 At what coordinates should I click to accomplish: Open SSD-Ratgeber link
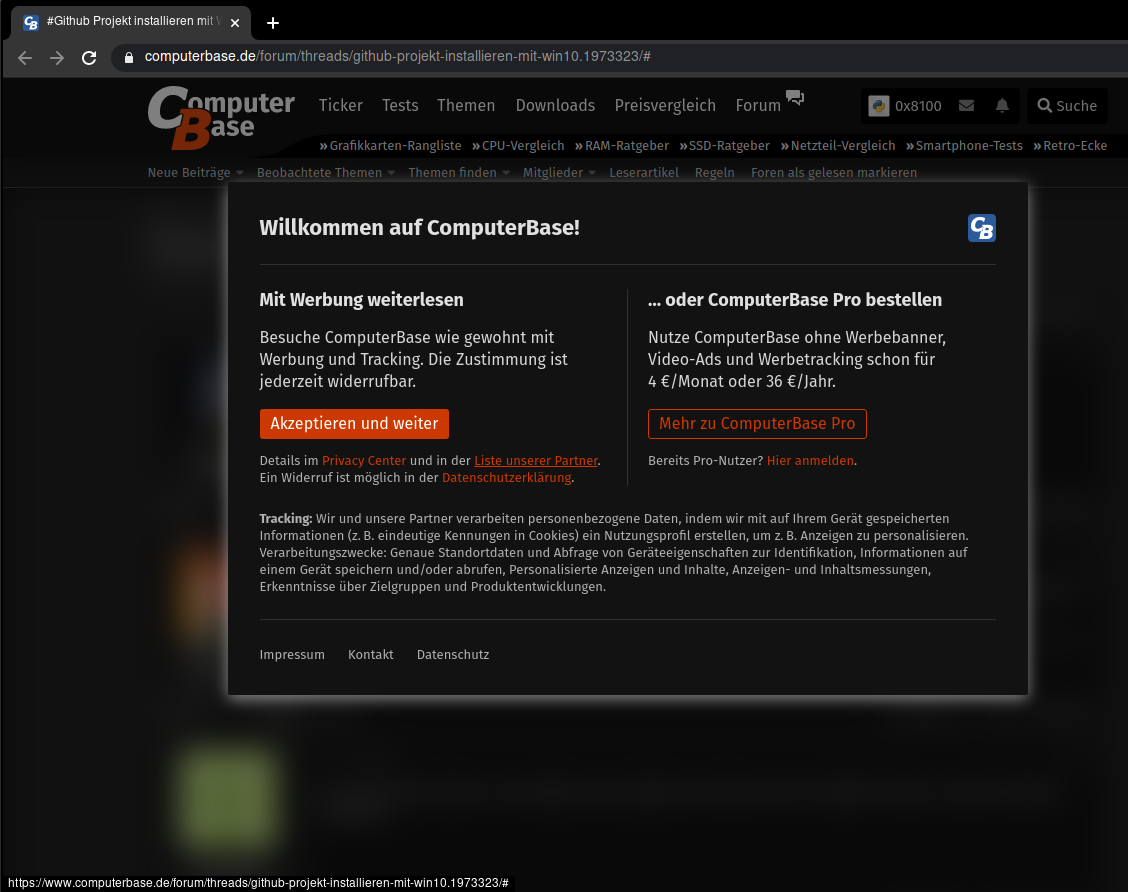click(x=724, y=145)
